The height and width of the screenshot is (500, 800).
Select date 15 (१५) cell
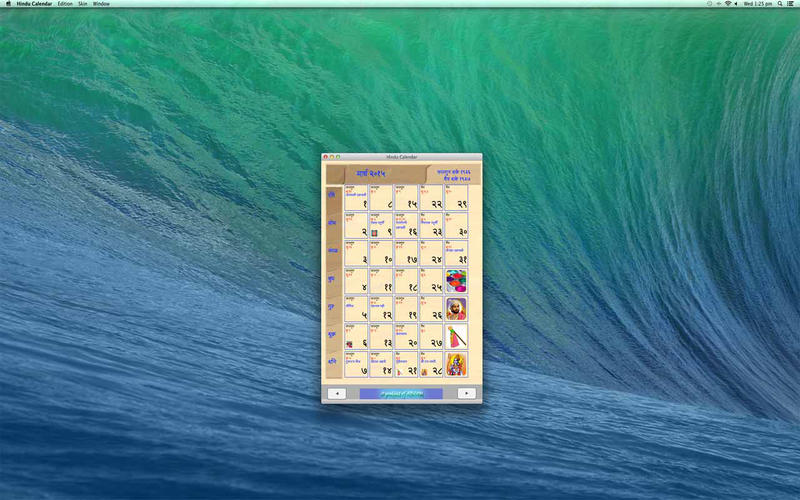(406, 197)
